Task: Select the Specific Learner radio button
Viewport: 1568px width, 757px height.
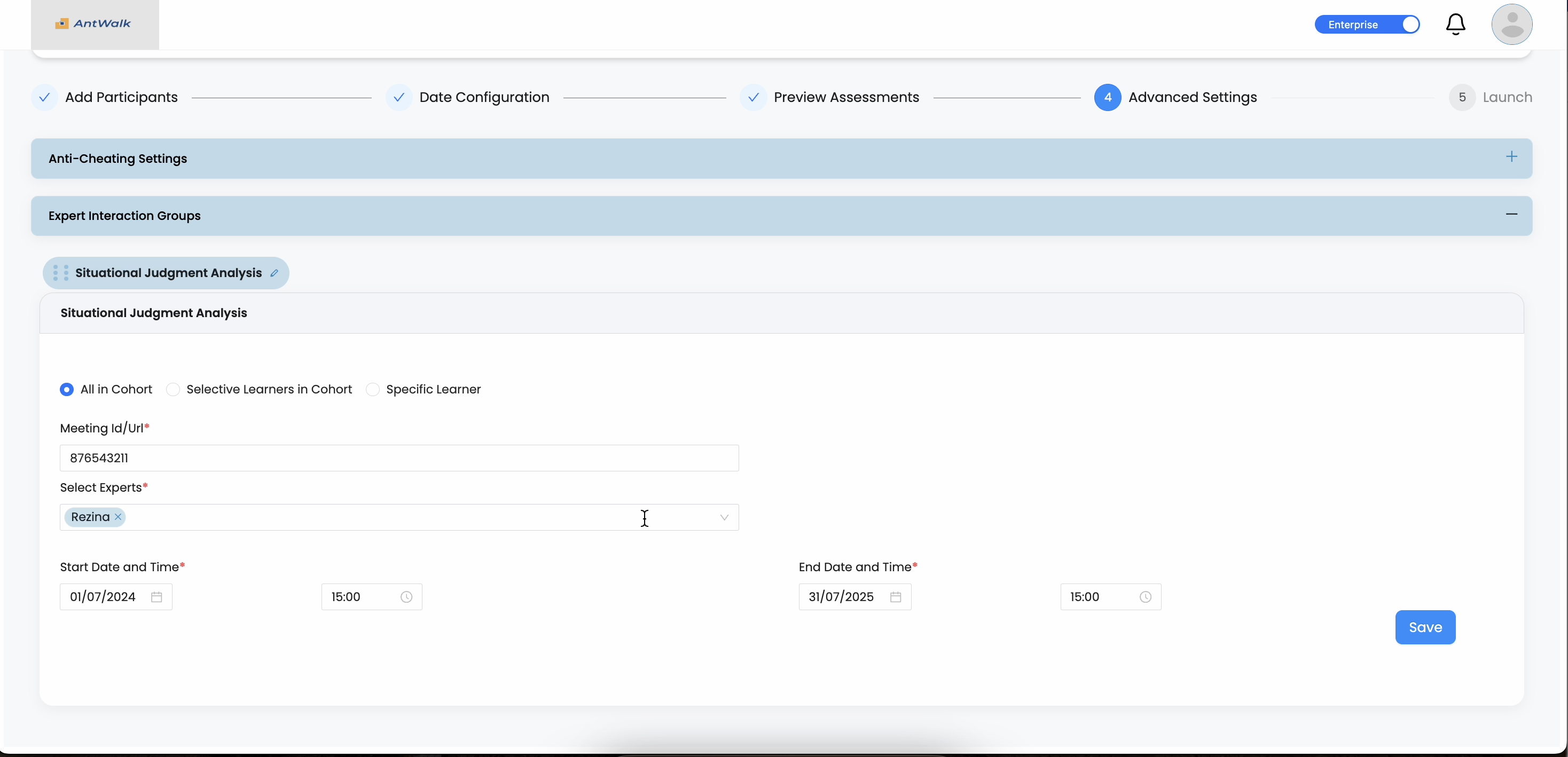Action: point(373,390)
